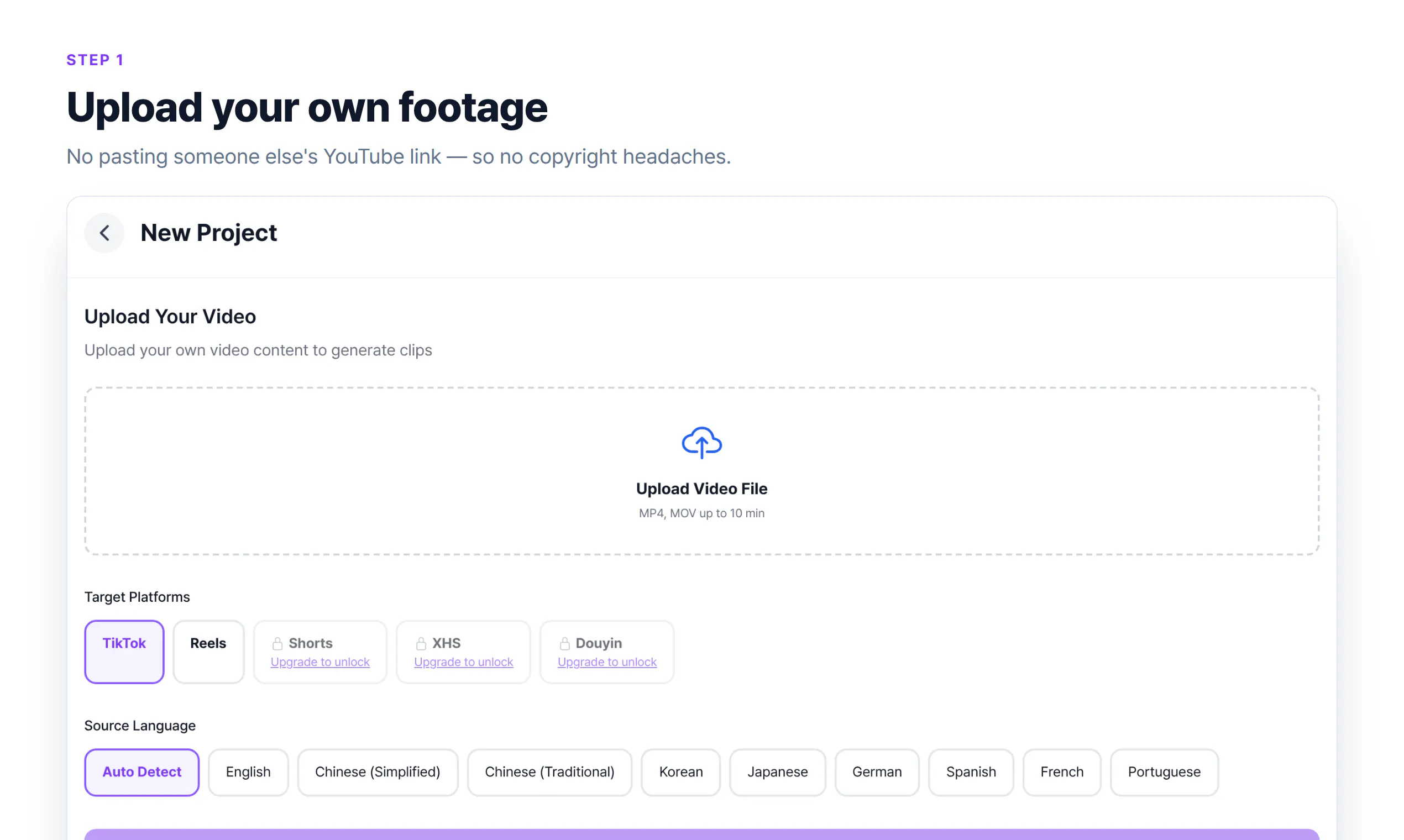Open Upgrade to unlock link under Douyin
The height and width of the screenshot is (840, 1404).
tap(607, 662)
